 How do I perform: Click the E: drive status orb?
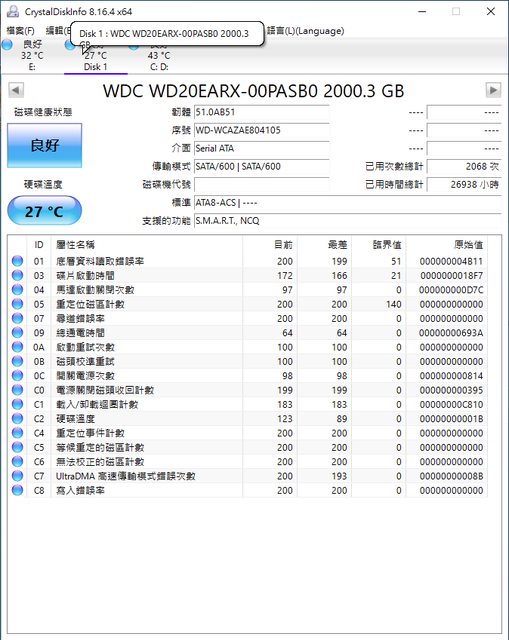[7, 45]
